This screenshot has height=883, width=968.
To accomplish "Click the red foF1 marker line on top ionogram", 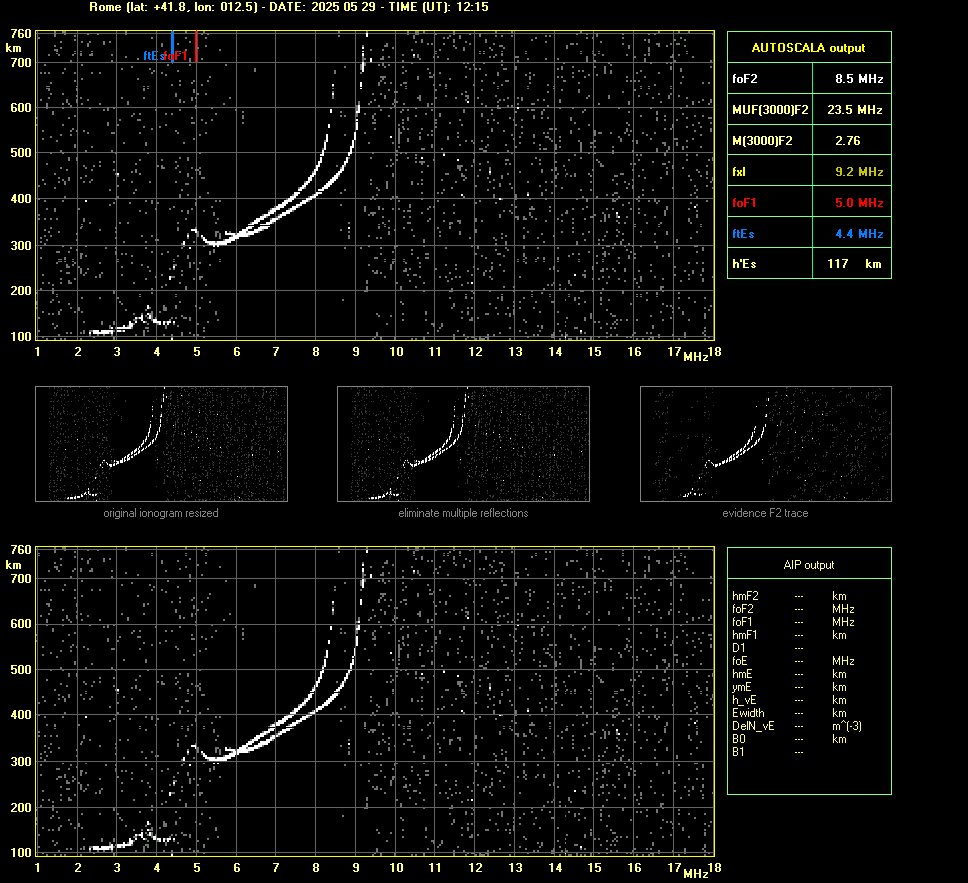I will [196, 46].
